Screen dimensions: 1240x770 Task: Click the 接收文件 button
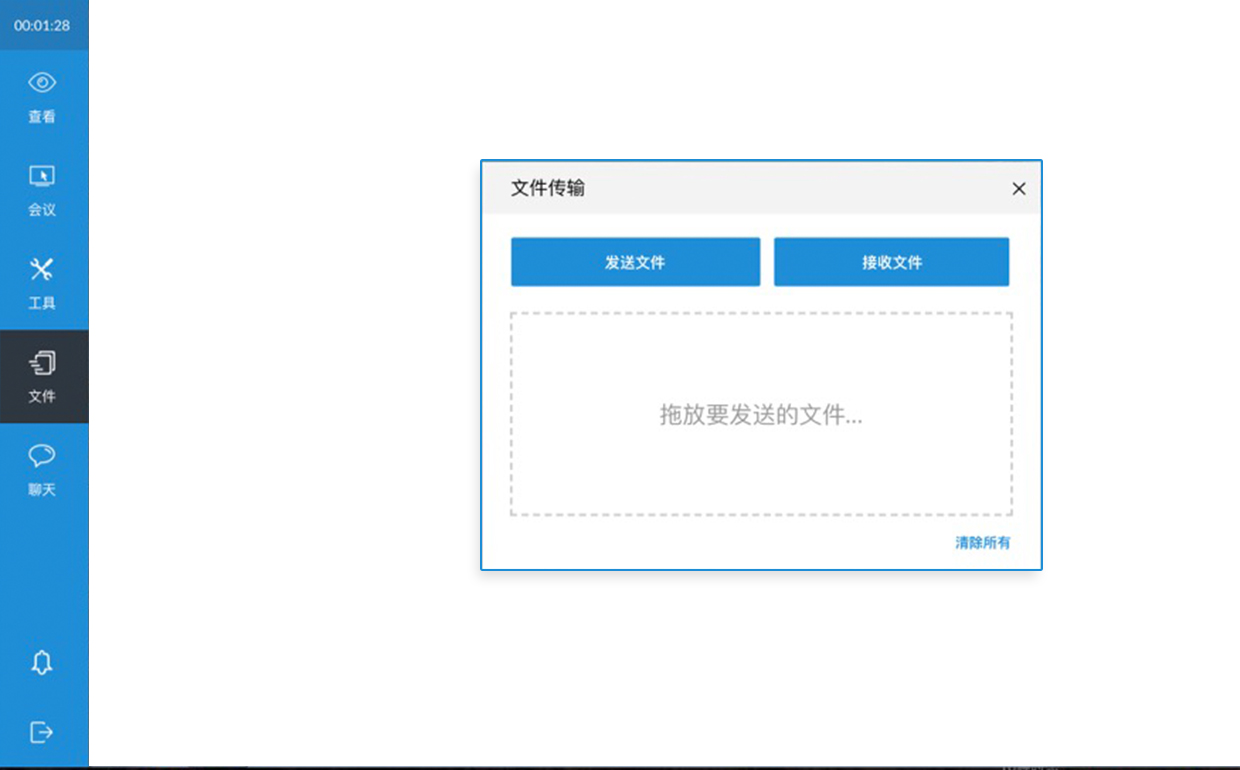point(891,262)
